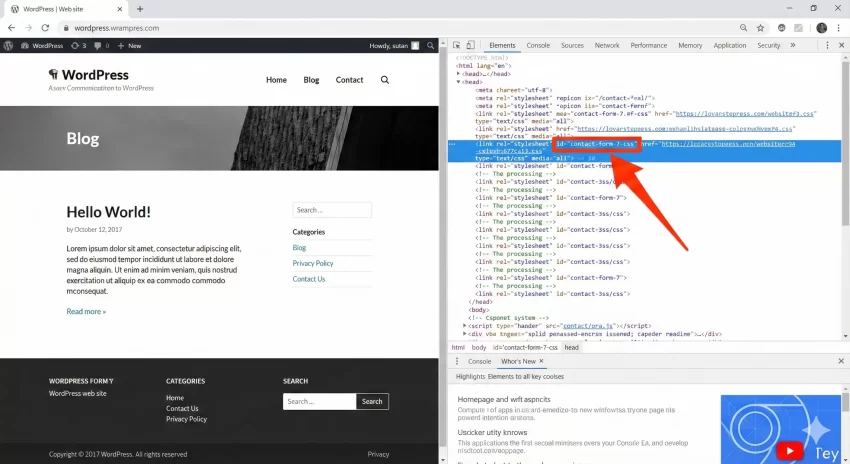Screen dimensions: 850x464
Task: Show more DevTools tabs chevron
Action: 793,45
